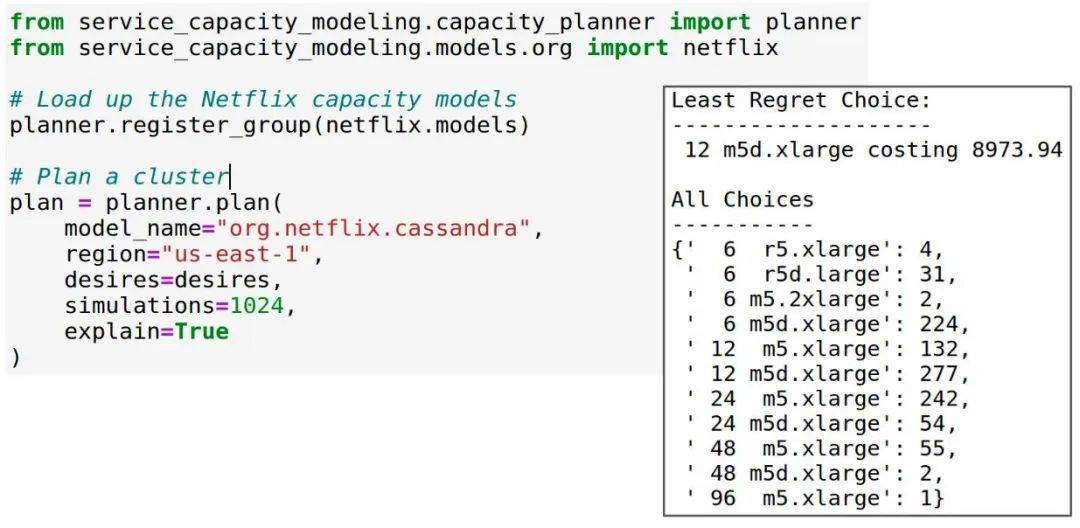Screen dimensions: 1080x528
Task: Click the '6 r5.xlarge': 4 entry
Action: click(807, 249)
